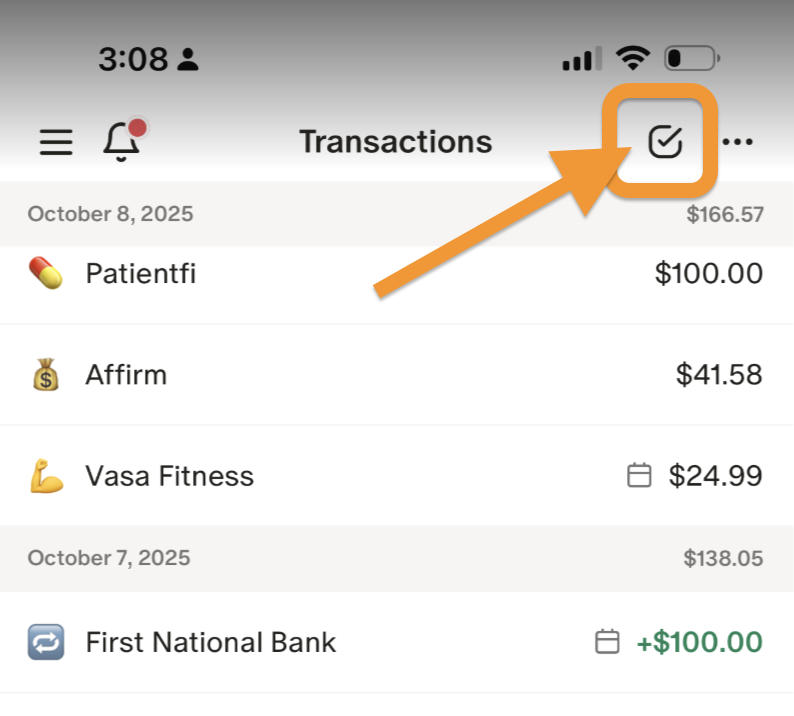Tap the calendar icon beside $24.99
The height and width of the screenshot is (716, 794).
coord(639,476)
